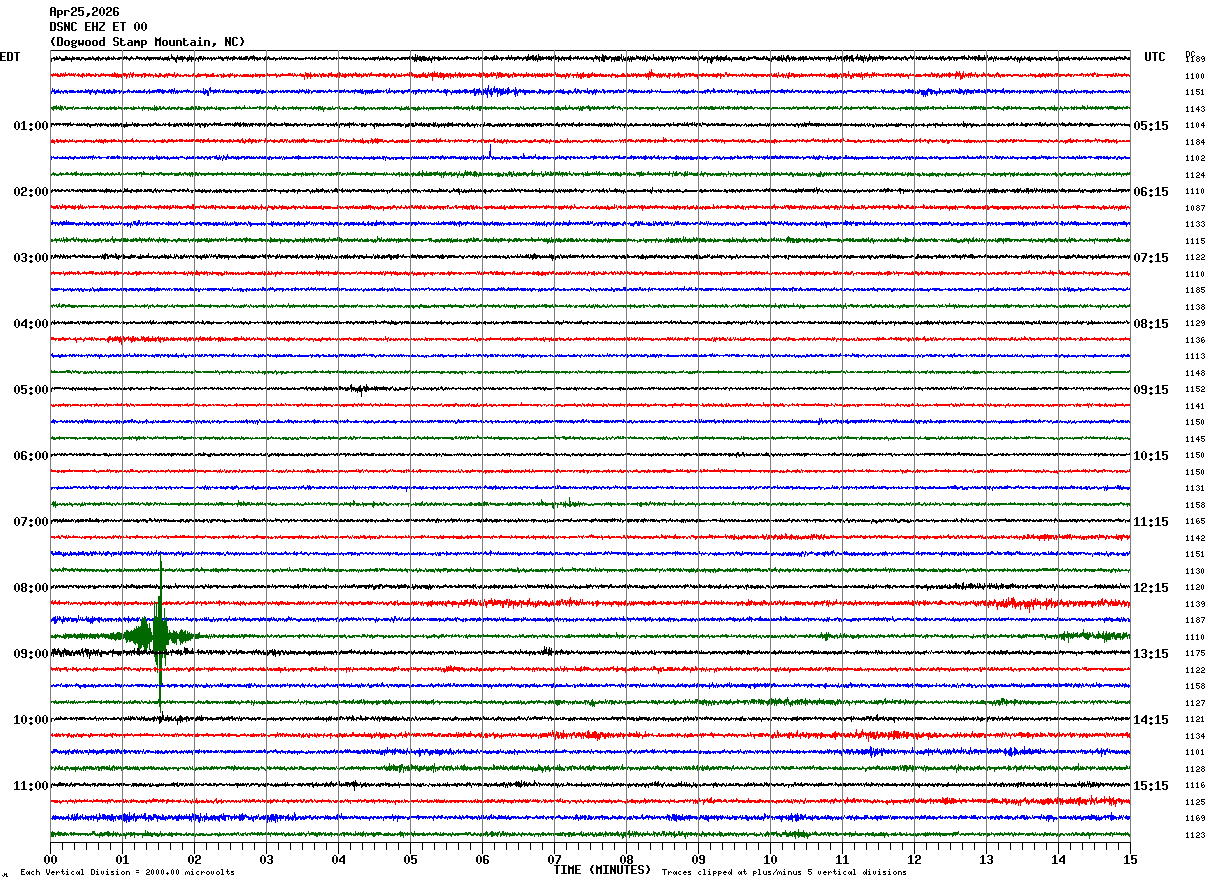
Task: Click the date header 'Apr25,2026'
Action: coord(84,12)
